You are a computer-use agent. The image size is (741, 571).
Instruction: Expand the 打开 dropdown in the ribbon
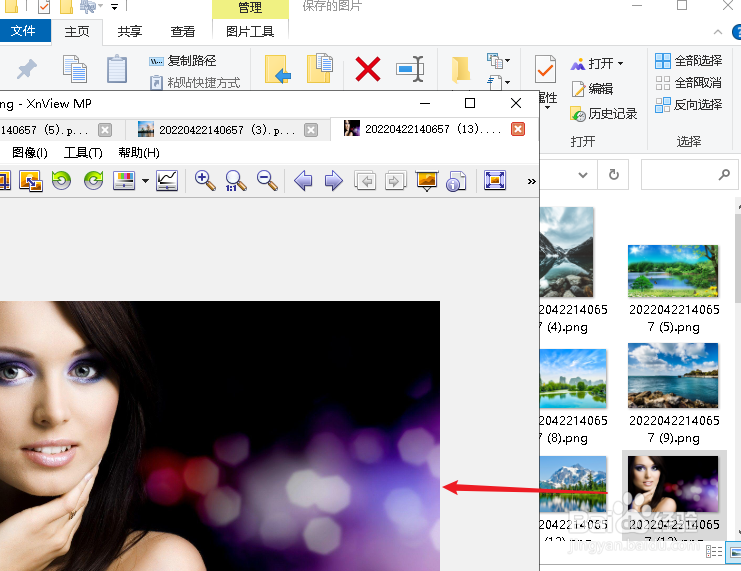[620, 63]
